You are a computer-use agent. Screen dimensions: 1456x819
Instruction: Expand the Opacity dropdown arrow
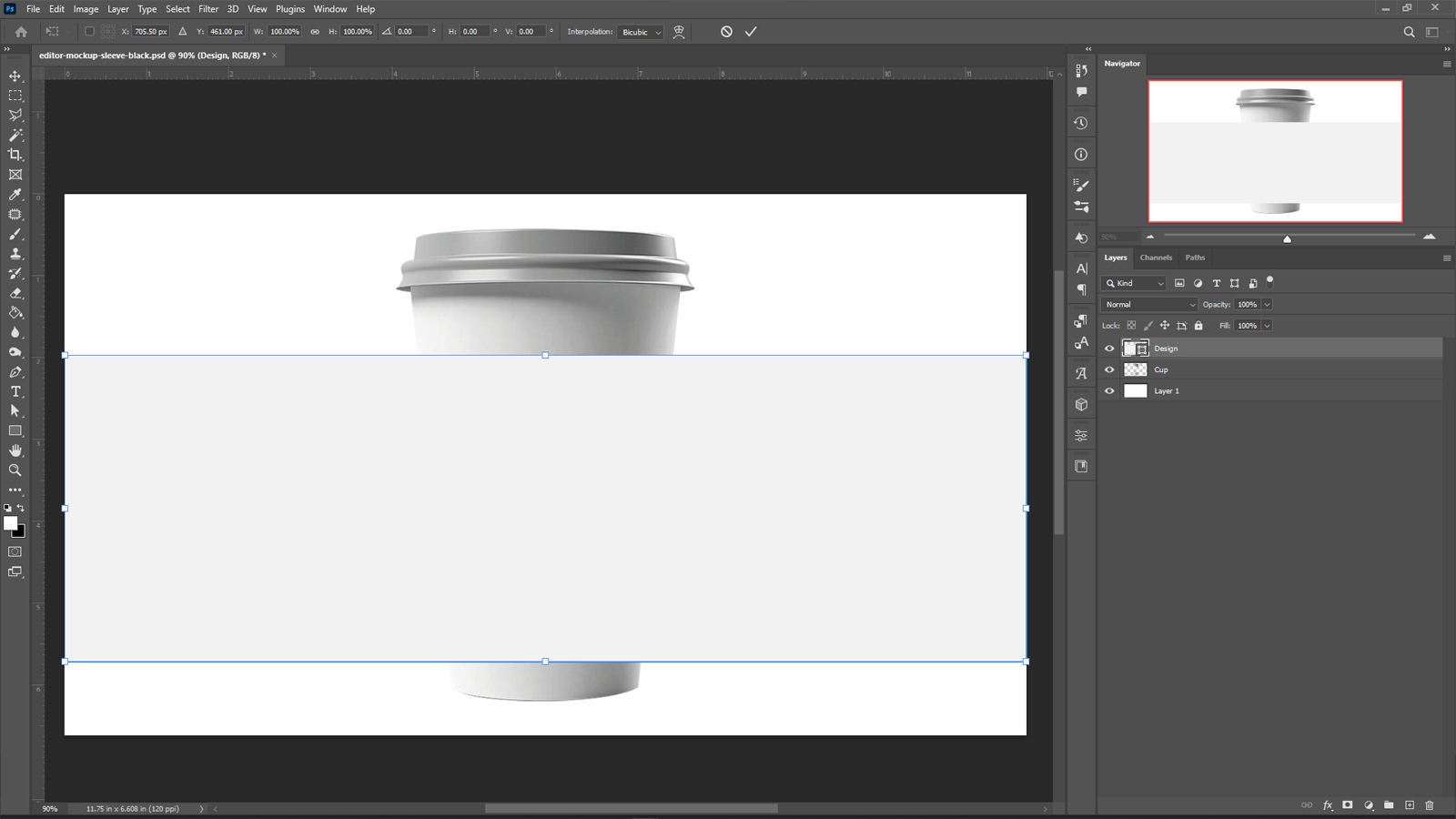pos(1269,304)
